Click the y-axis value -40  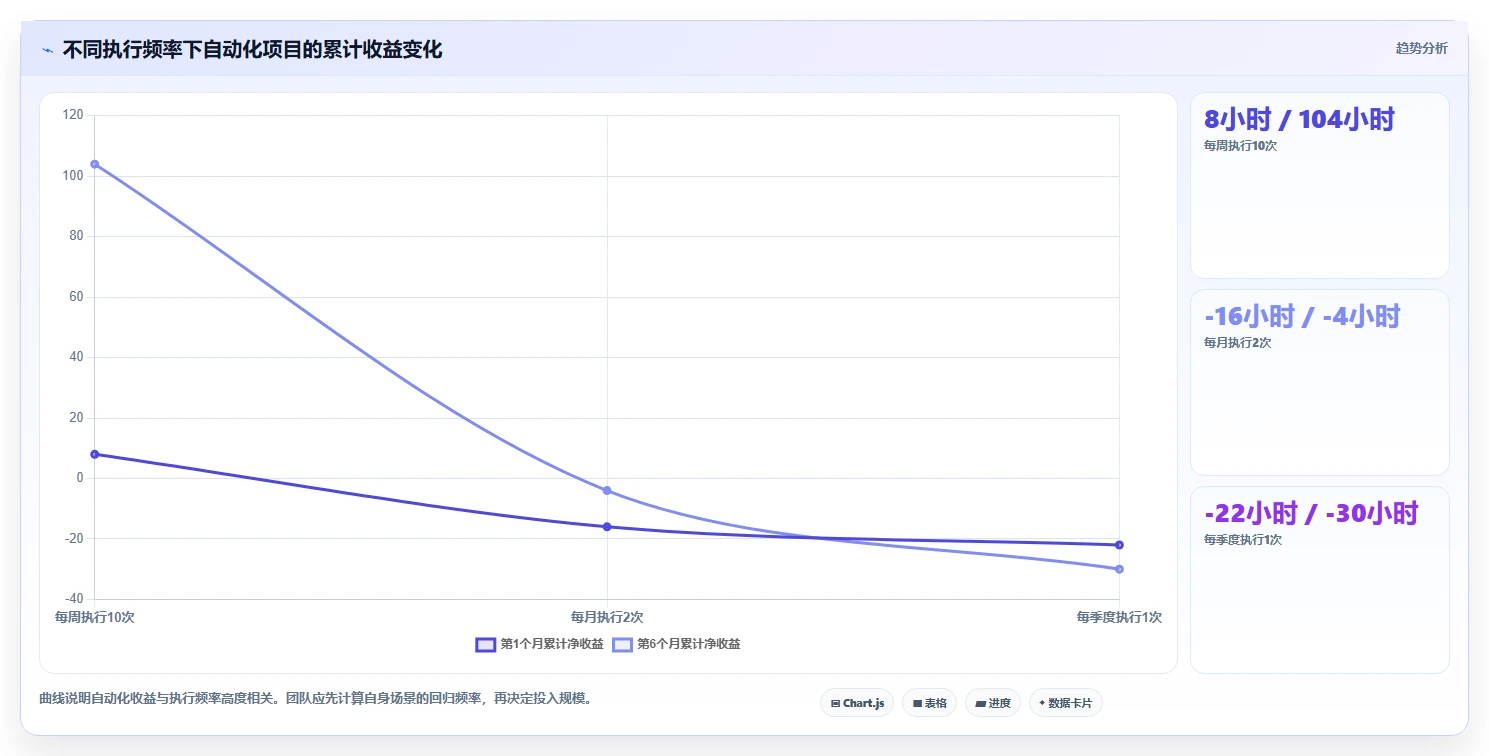coord(73,599)
